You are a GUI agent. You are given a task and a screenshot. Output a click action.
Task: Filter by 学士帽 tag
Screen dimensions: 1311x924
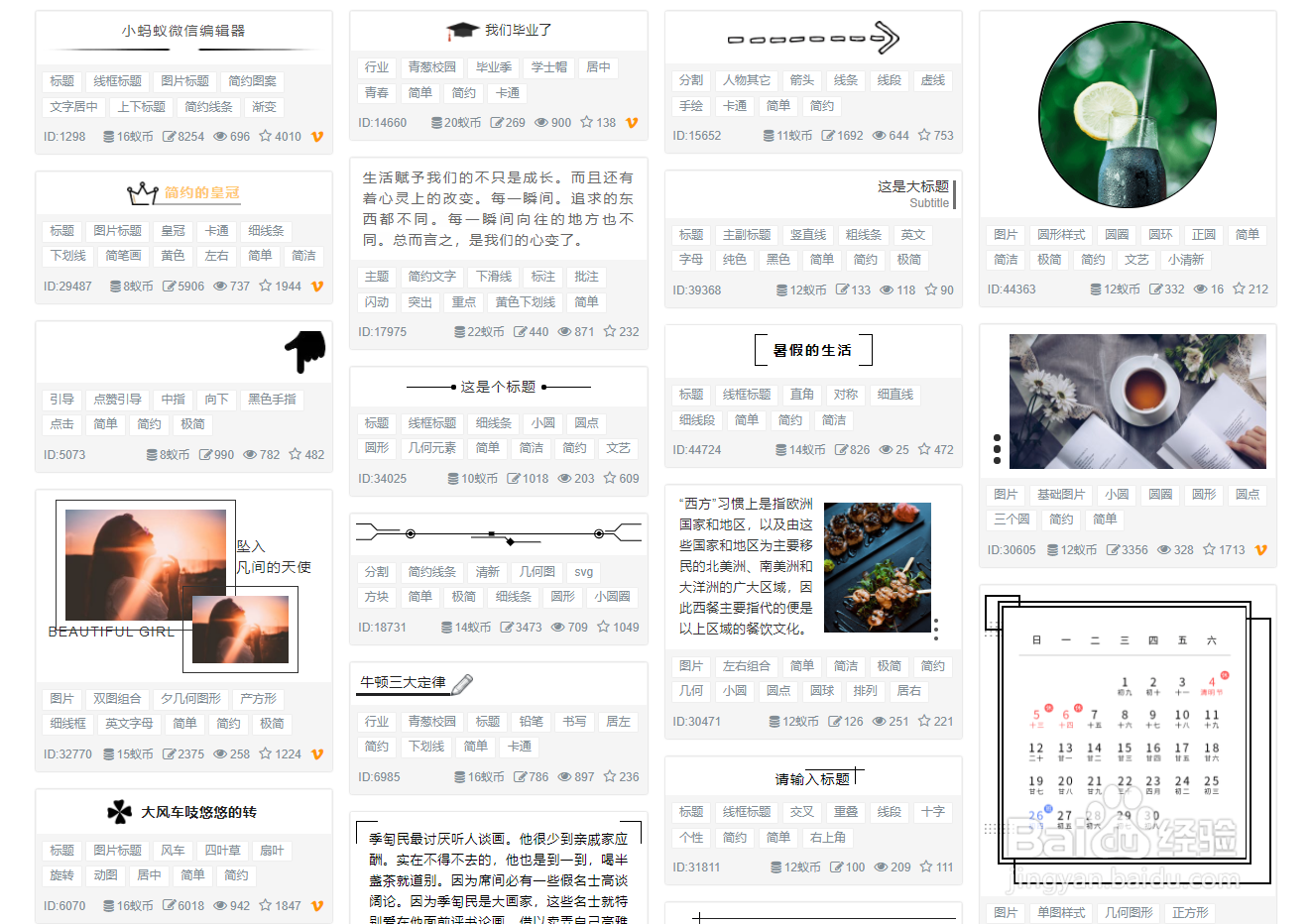(549, 67)
